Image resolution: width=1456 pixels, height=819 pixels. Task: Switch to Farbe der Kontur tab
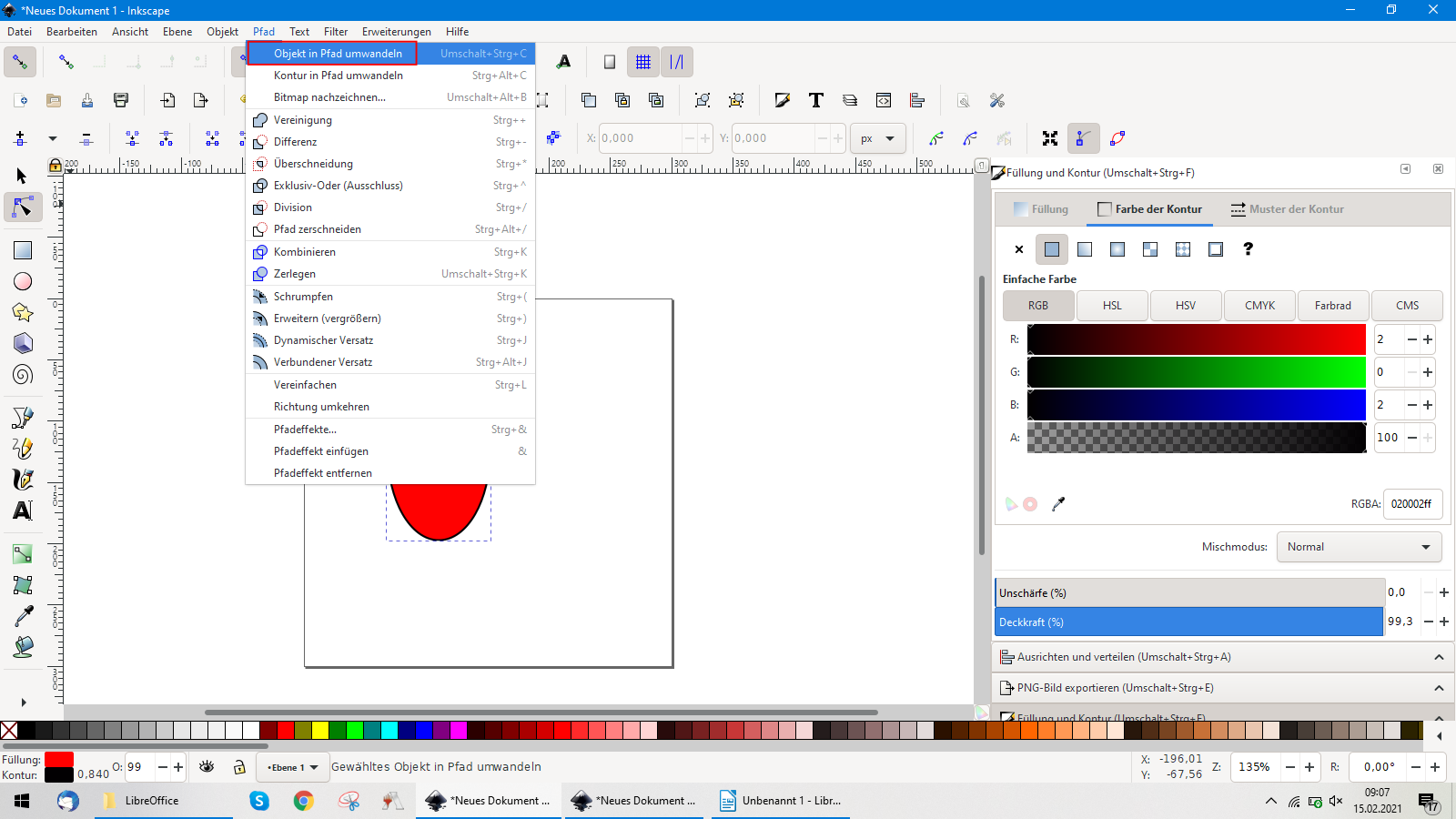pos(1150,209)
